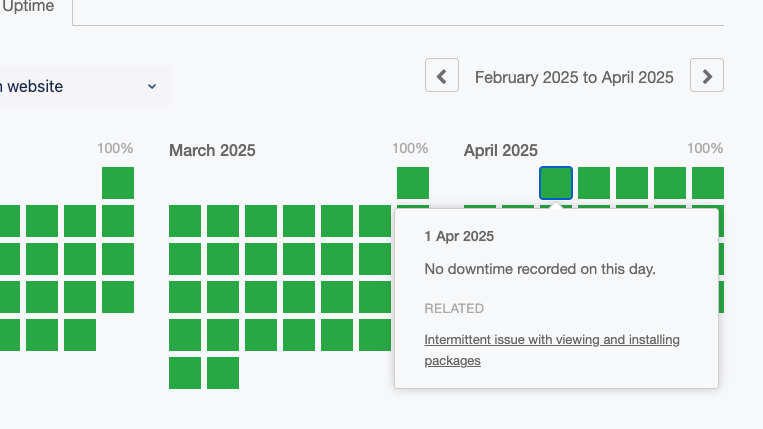Click the 2 April 2025 day square
This screenshot has width=763, height=429.
tap(594, 183)
